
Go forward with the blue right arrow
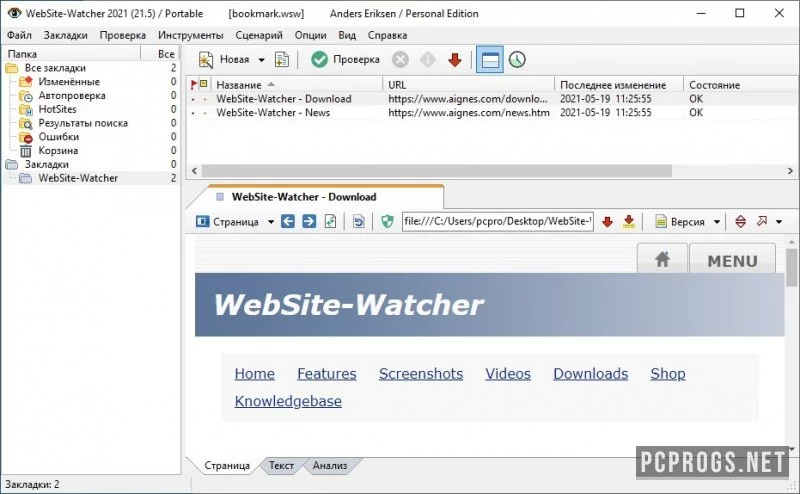[x=309, y=221]
